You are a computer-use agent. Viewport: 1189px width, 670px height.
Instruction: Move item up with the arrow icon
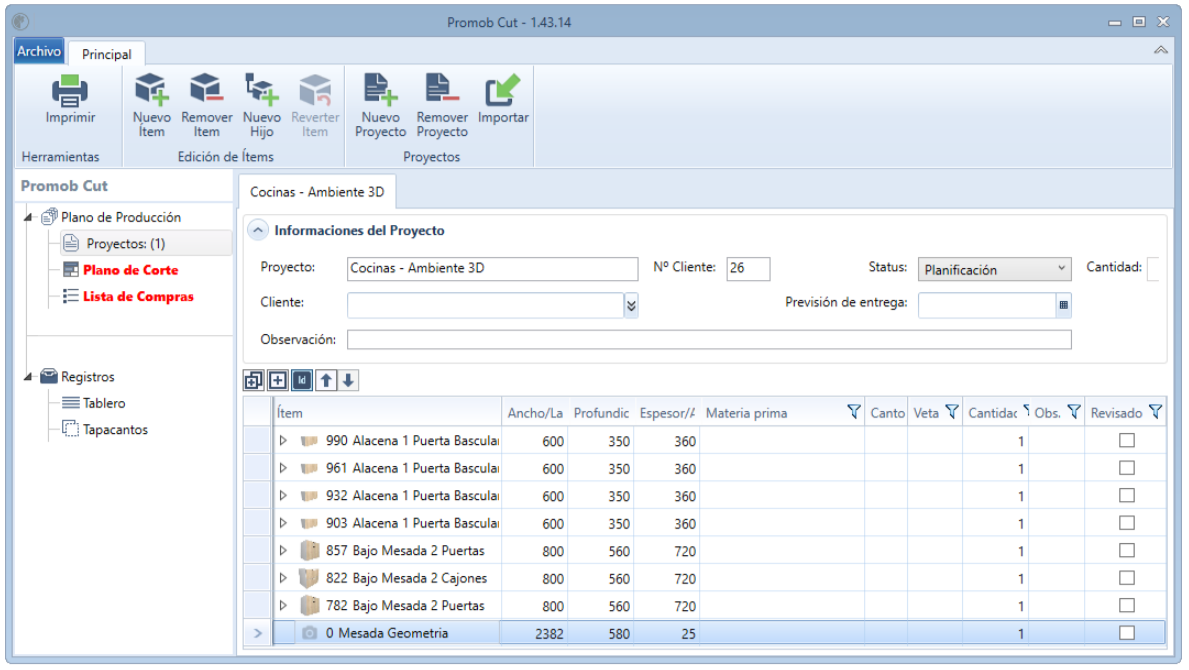point(326,380)
